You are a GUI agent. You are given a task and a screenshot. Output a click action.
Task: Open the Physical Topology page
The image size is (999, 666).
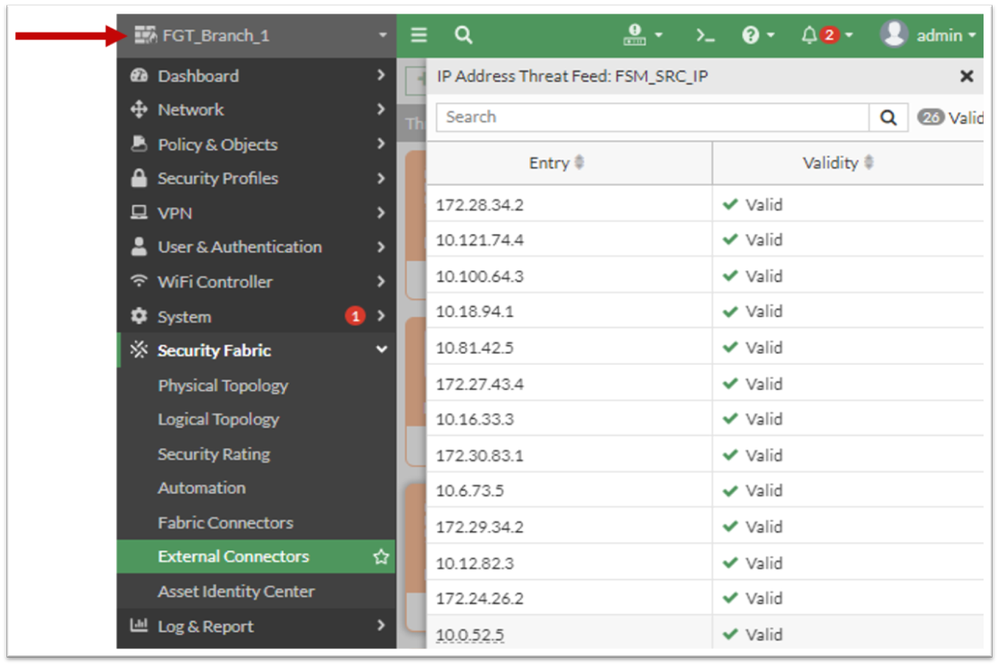pos(223,385)
